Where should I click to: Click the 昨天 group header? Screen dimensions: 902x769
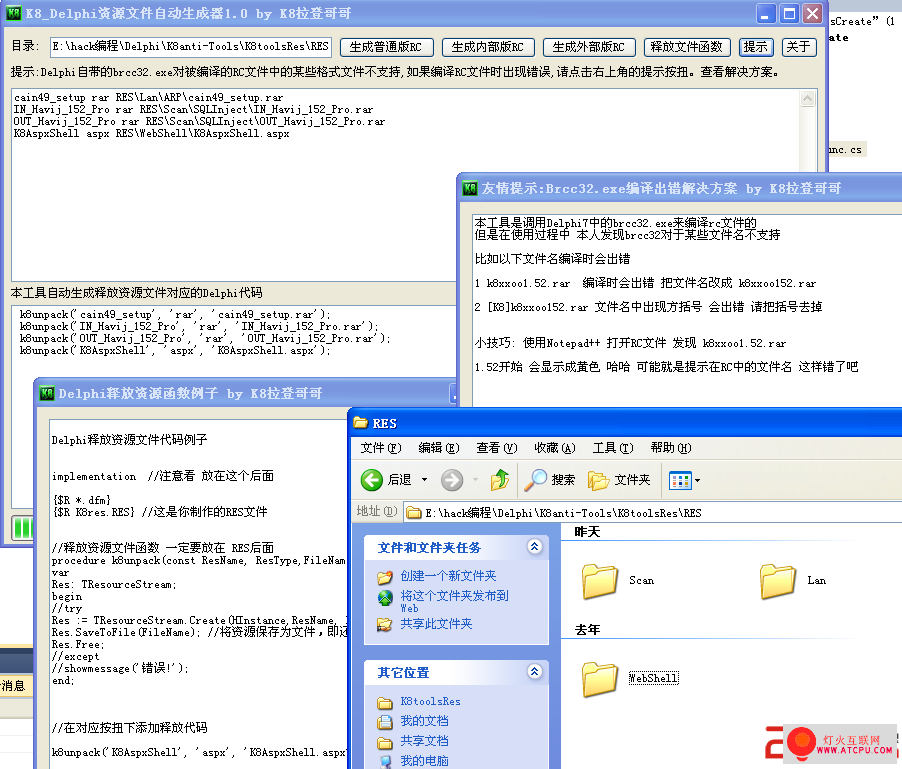[587, 532]
